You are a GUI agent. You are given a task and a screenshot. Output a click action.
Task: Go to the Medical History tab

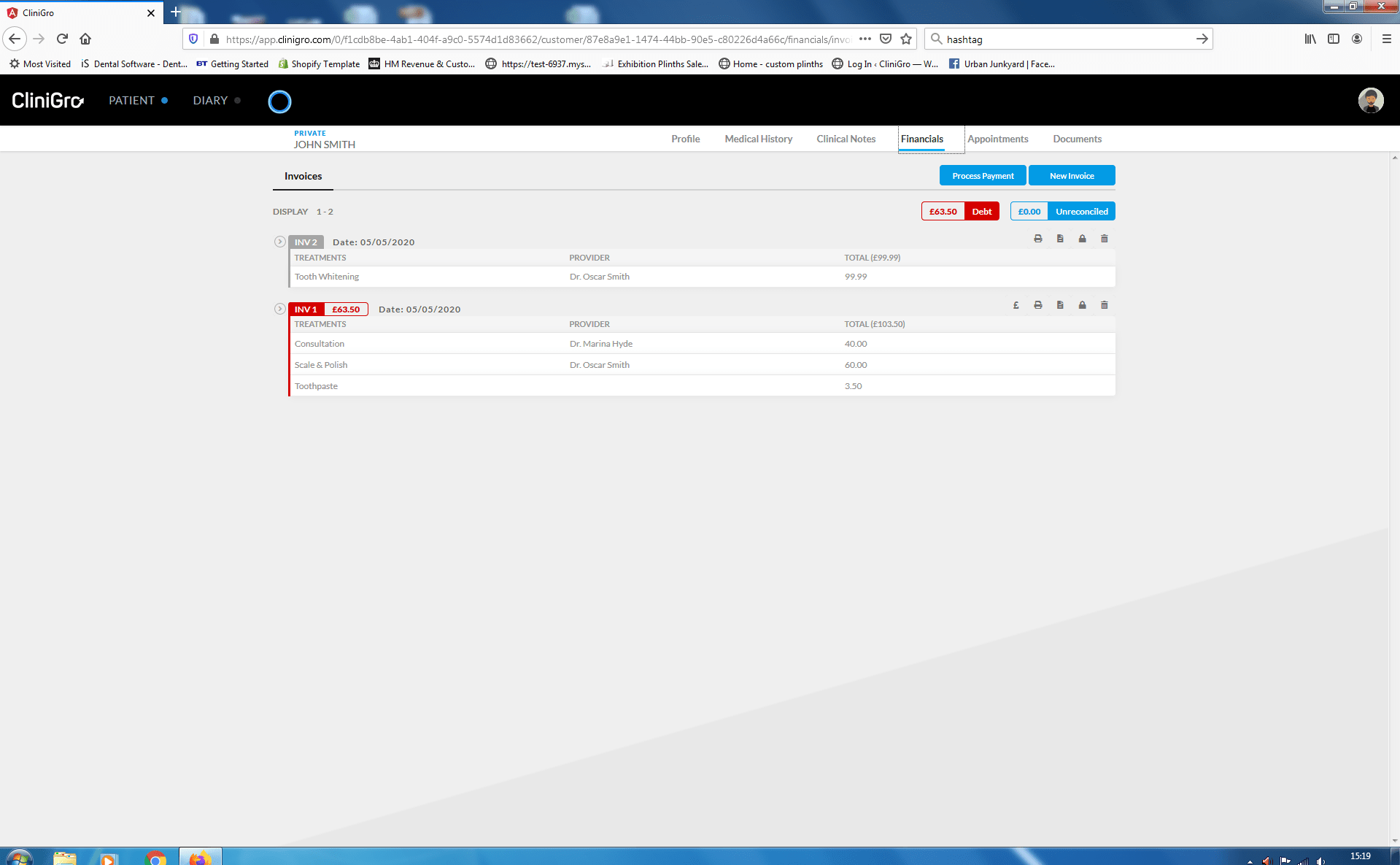pos(758,139)
